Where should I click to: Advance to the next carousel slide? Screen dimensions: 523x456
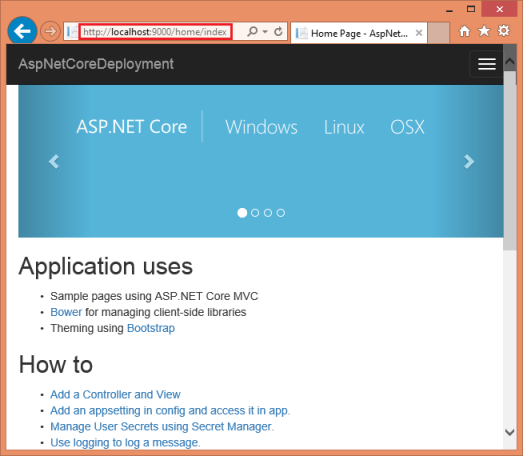coord(469,162)
